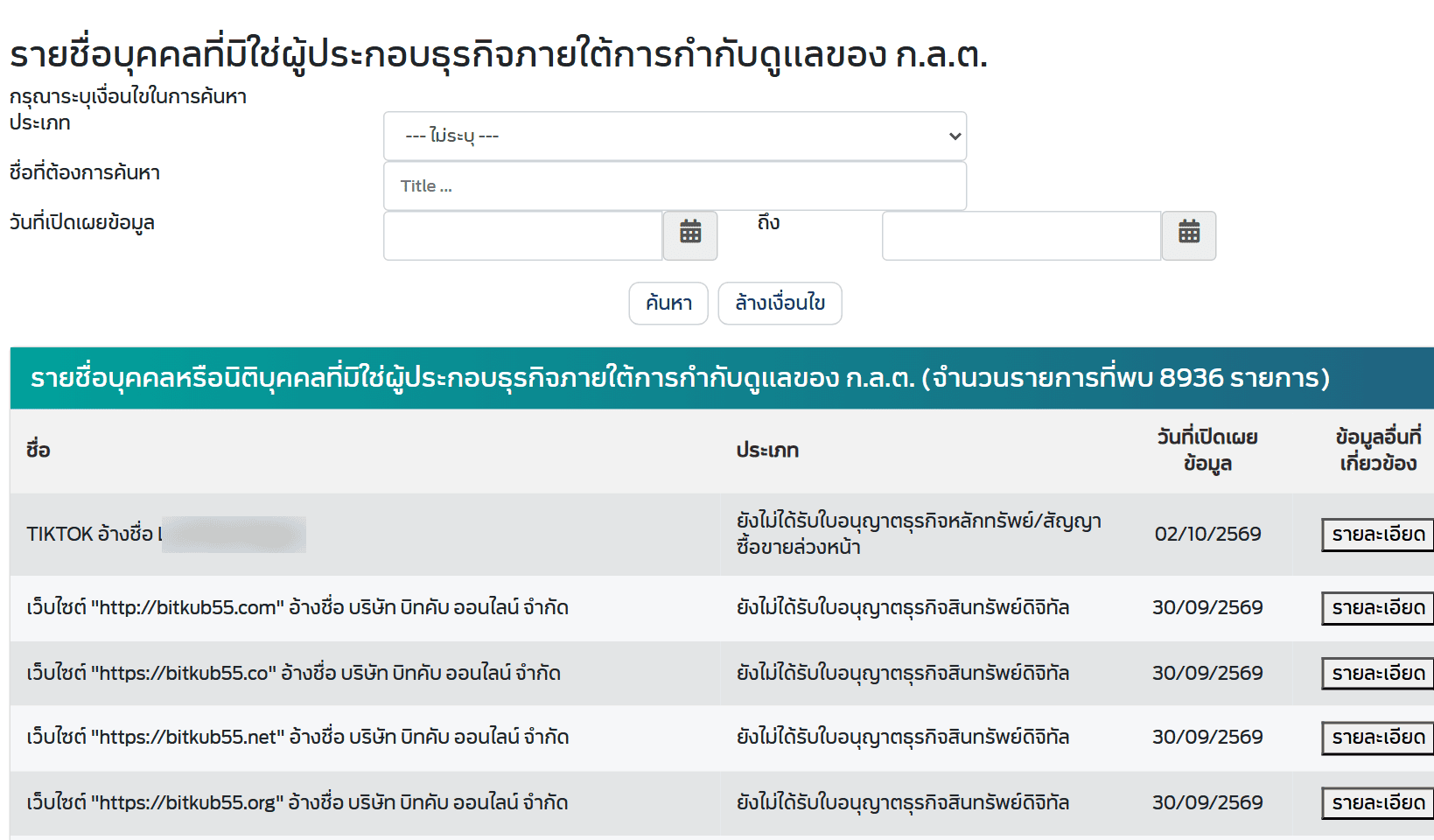Viewport: 1434px width, 840px height.
Task: Open the start date calendar picker
Action: point(690,235)
